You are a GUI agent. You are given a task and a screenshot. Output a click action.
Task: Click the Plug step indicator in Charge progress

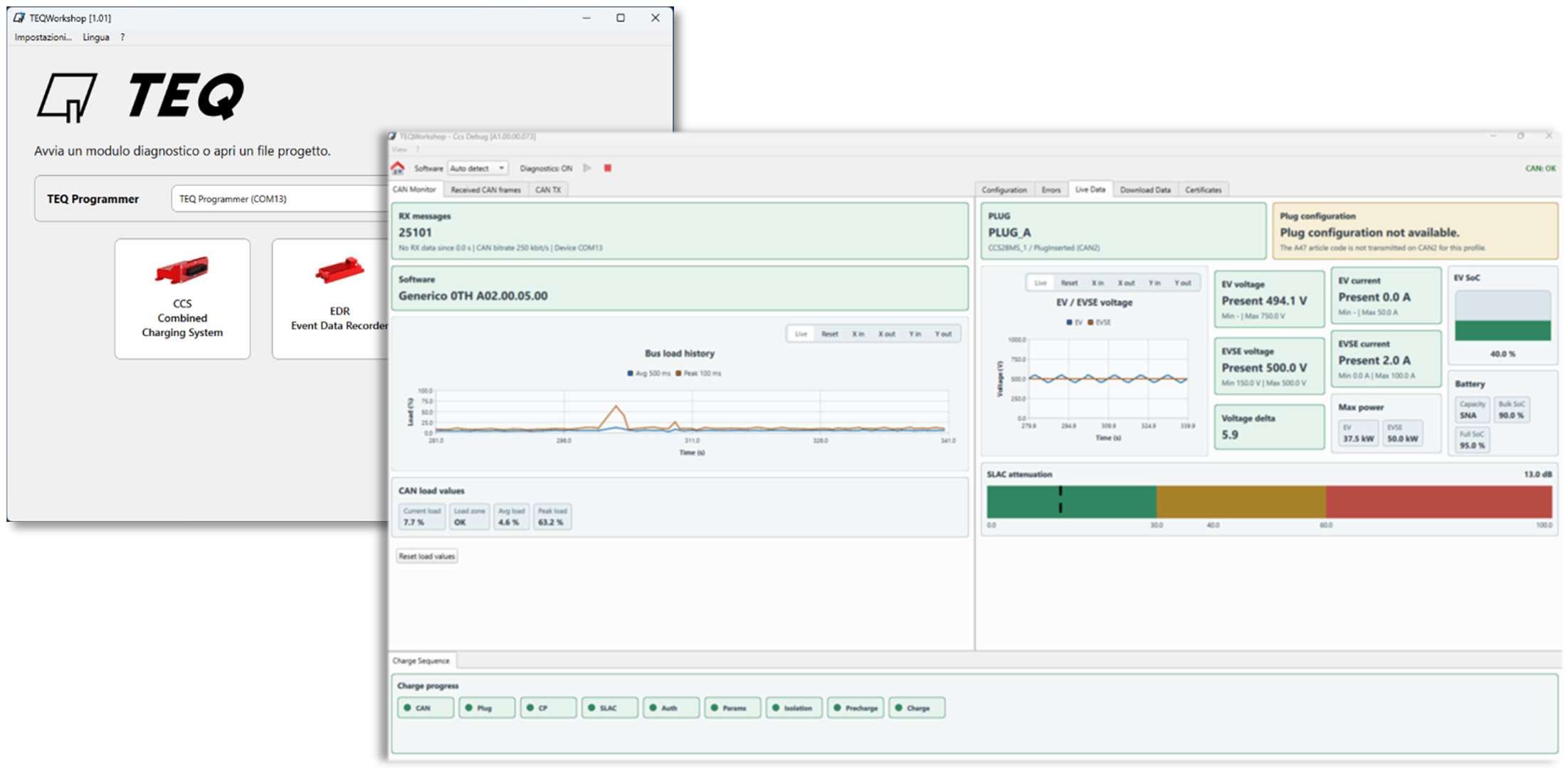click(x=487, y=708)
